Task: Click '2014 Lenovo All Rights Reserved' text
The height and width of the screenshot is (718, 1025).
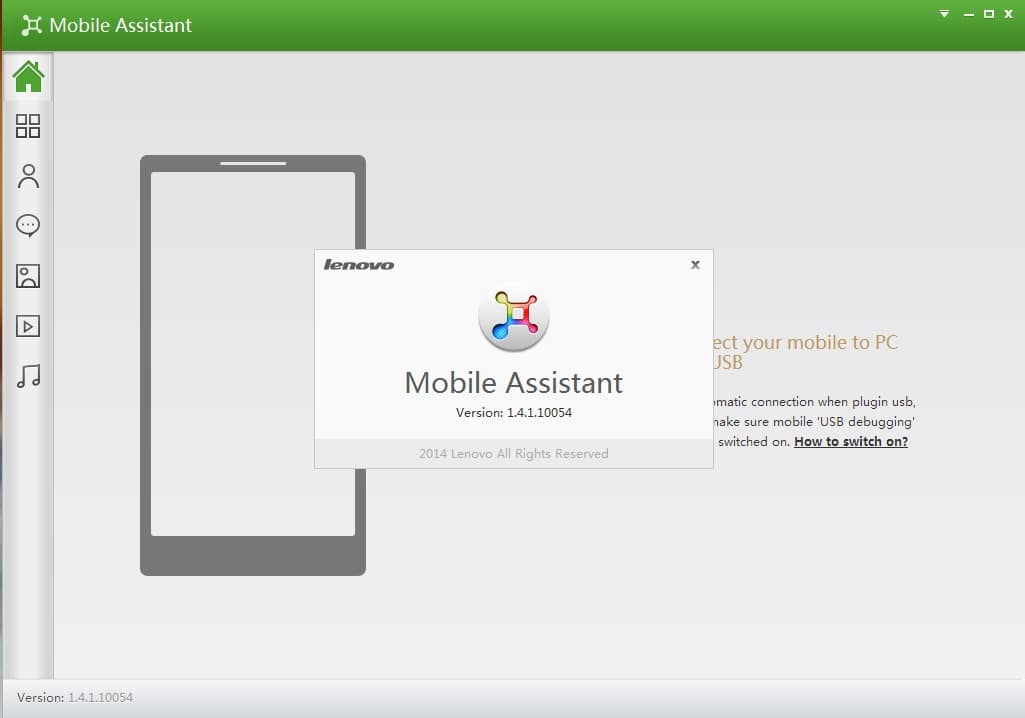Action: [514, 454]
